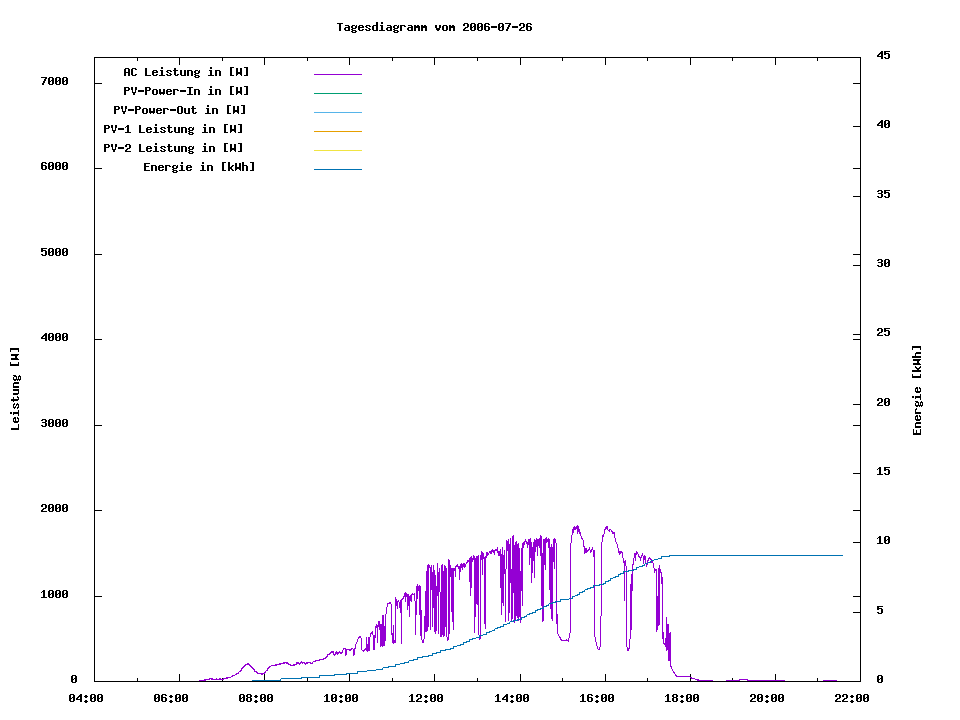Click the 45 value on the energy axis
The height and width of the screenshot is (720, 960).
click(883, 55)
